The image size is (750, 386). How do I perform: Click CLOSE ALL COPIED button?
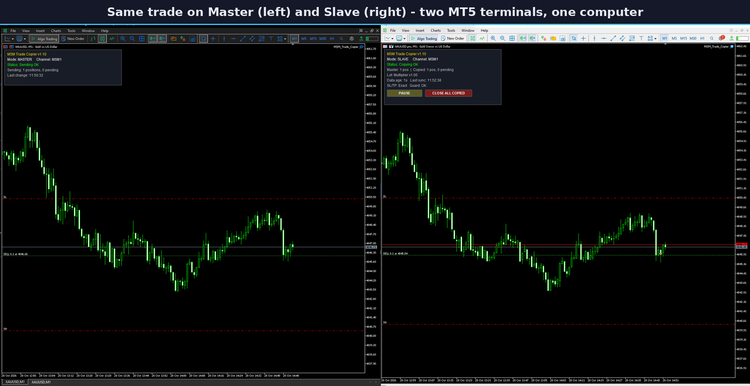click(449, 93)
